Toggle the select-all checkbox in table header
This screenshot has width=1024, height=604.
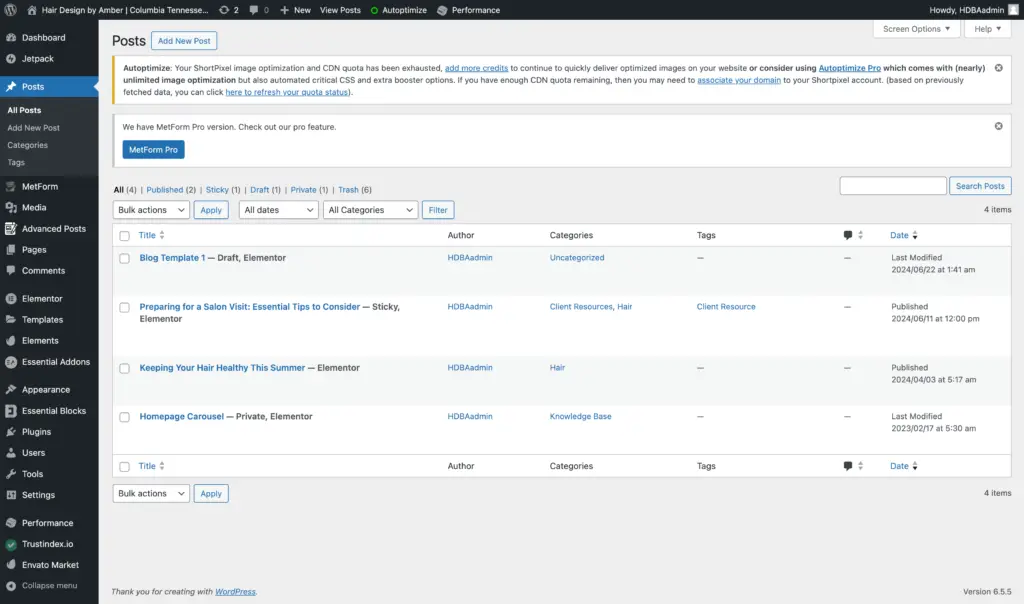point(125,236)
